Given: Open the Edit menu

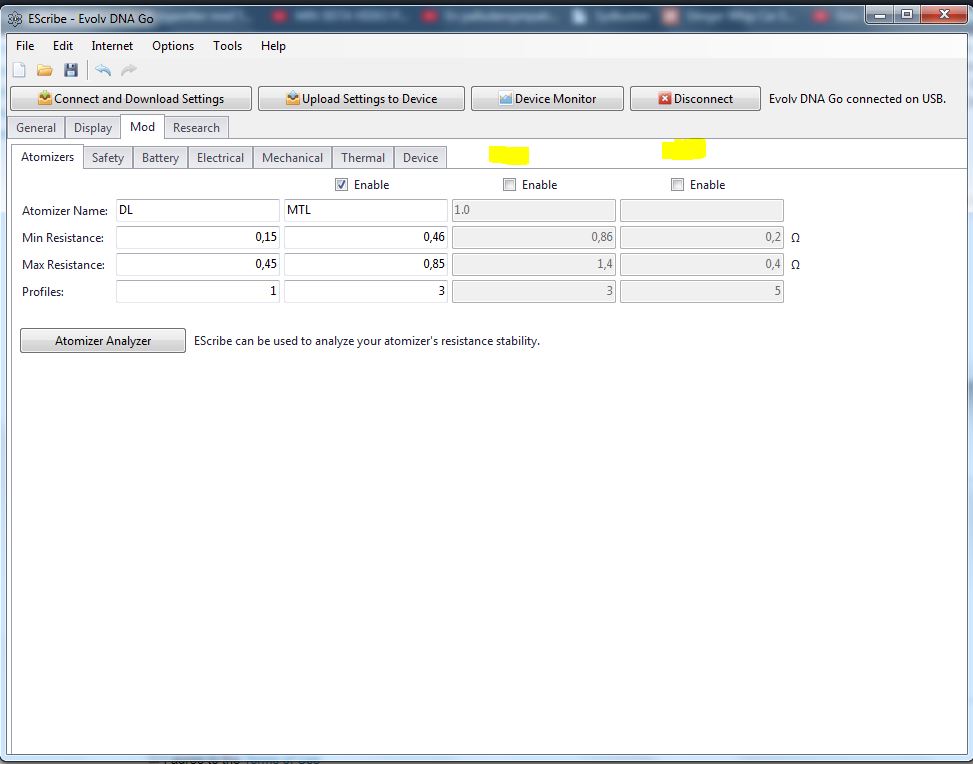Looking at the screenshot, I should pos(63,46).
